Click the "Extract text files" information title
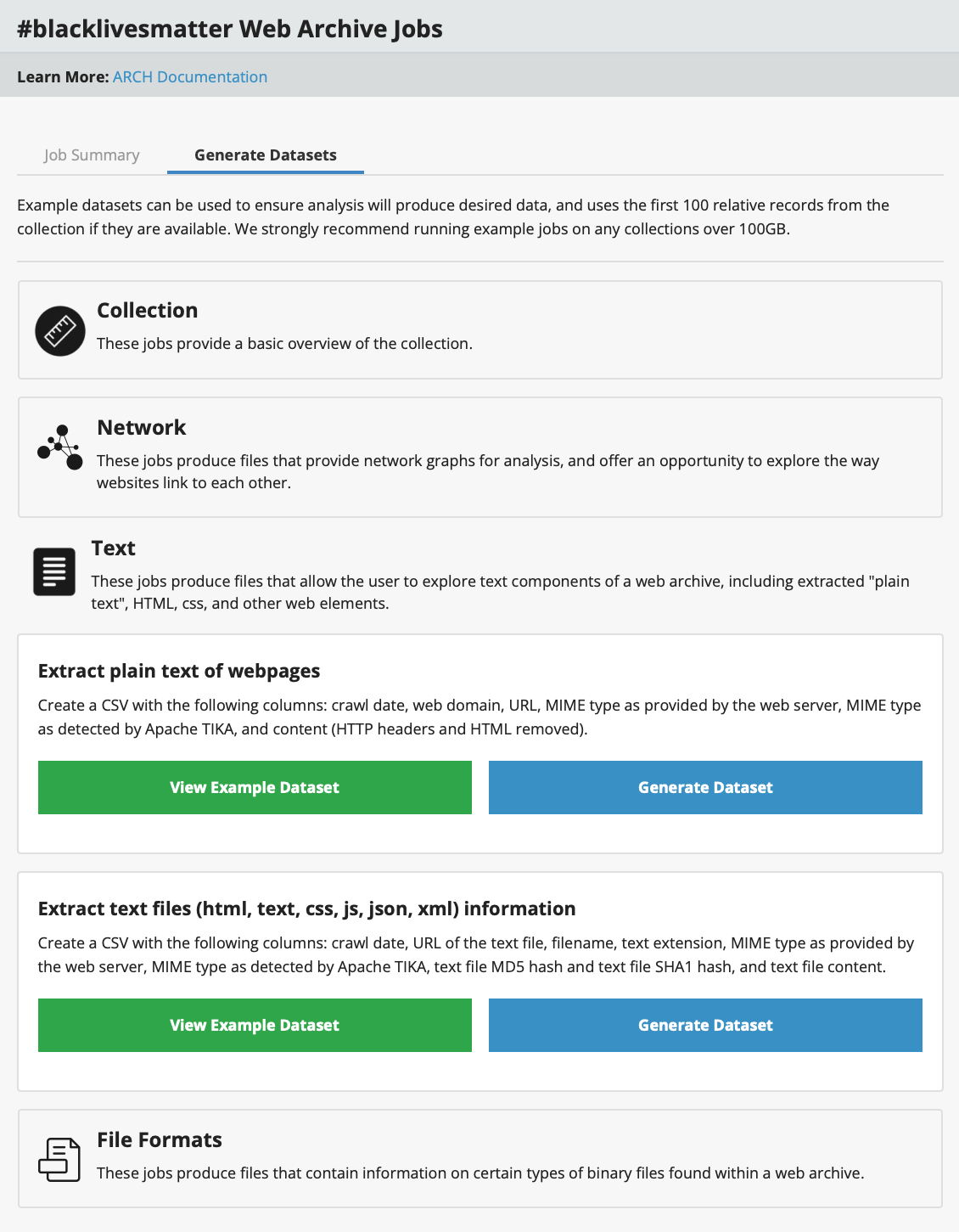959x1232 pixels. (x=306, y=909)
